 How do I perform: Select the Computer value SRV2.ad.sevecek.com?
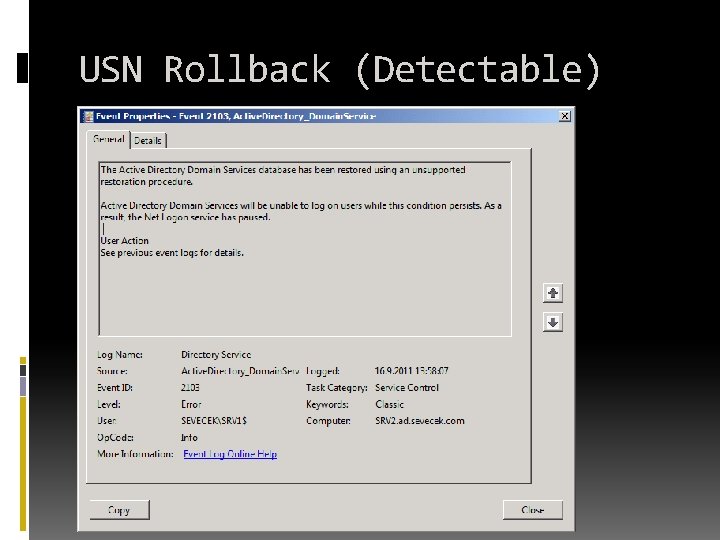coord(420,421)
